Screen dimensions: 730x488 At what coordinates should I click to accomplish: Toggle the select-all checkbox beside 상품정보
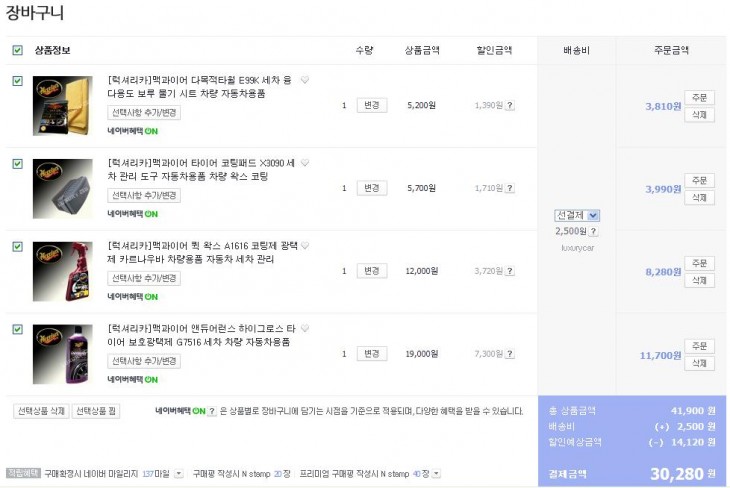[17, 50]
